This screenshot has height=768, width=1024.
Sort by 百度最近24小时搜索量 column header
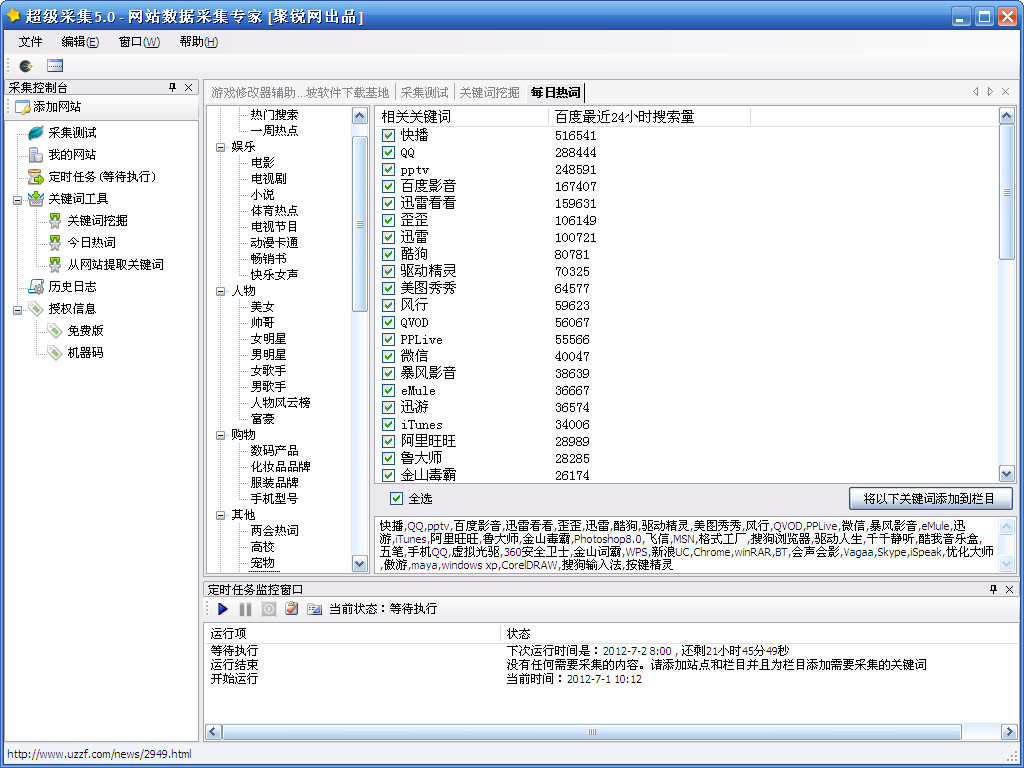[x=650, y=117]
